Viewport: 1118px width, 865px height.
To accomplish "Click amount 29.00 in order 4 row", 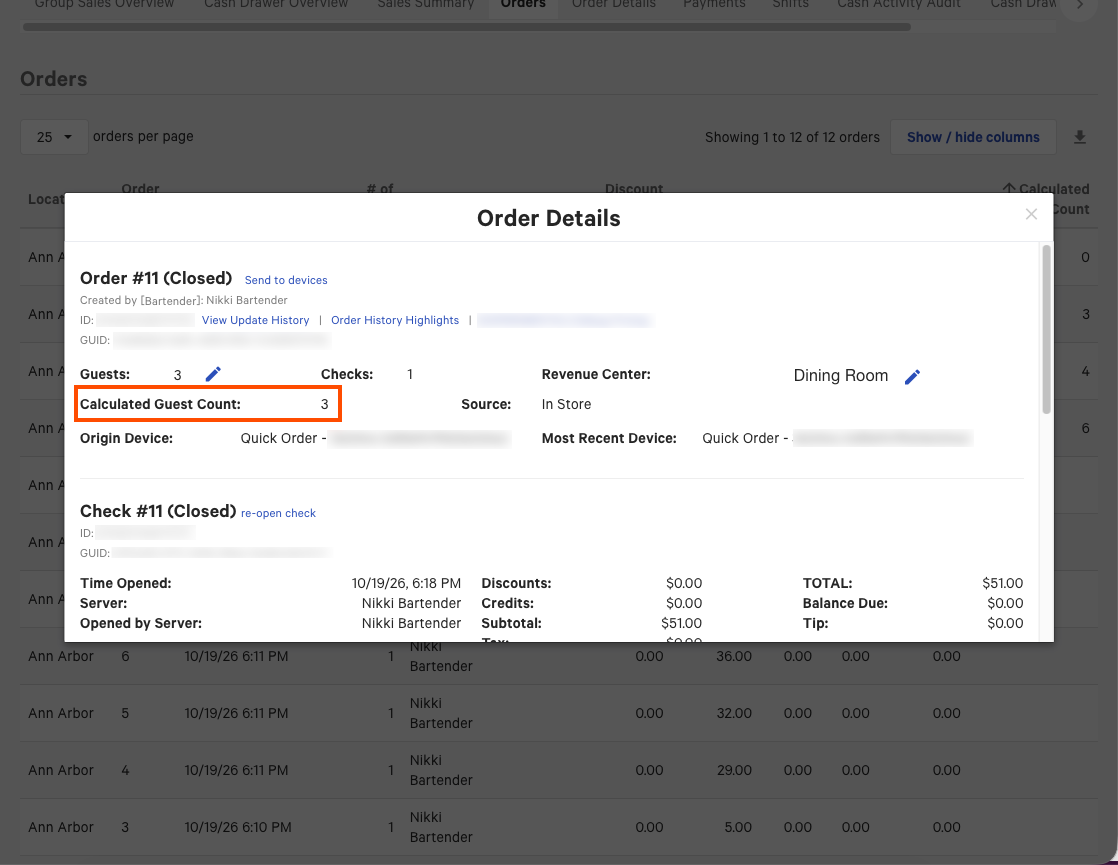I will pyautogui.click(x=734, y=770).
